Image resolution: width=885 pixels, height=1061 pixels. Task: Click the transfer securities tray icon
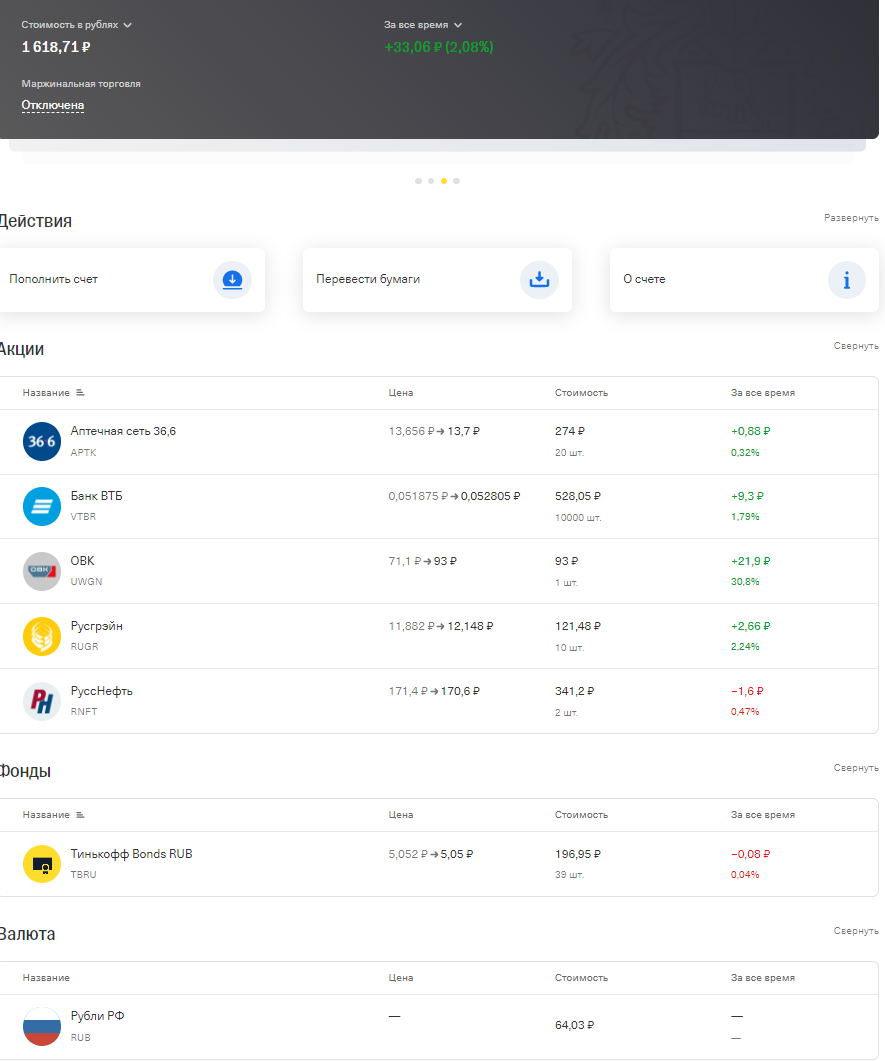pos(539,279)
